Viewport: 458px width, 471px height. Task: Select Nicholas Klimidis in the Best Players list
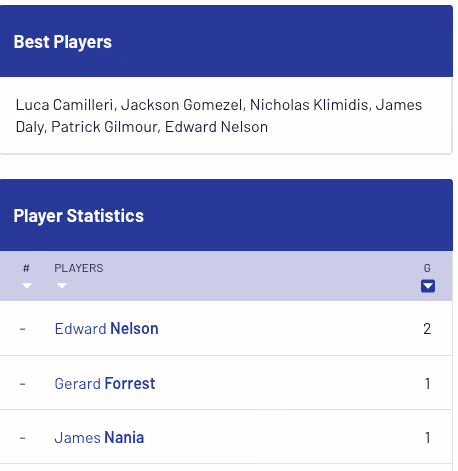tap(309, 105)
